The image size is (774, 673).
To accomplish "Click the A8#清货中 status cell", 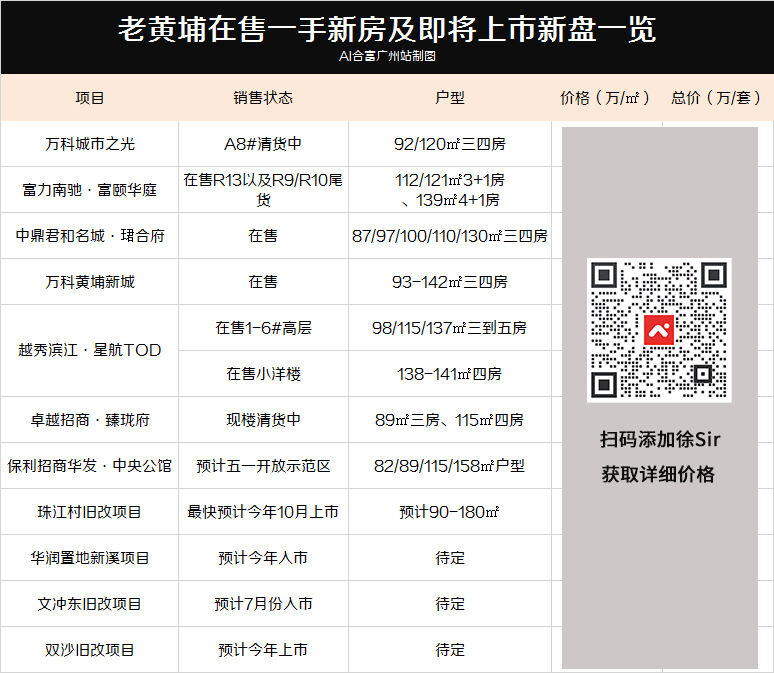I will [263, 144].
